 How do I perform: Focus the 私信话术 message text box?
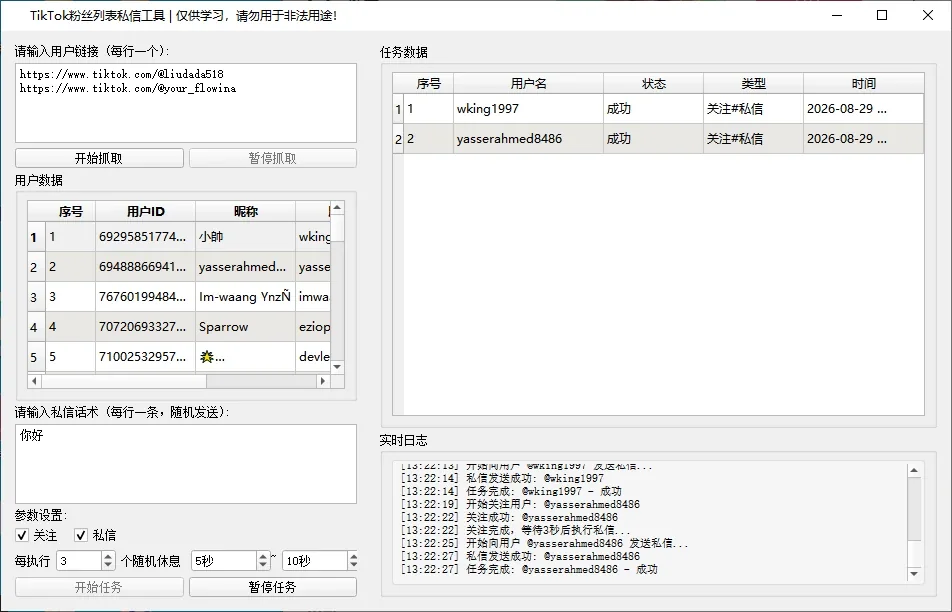pos(186,464)
